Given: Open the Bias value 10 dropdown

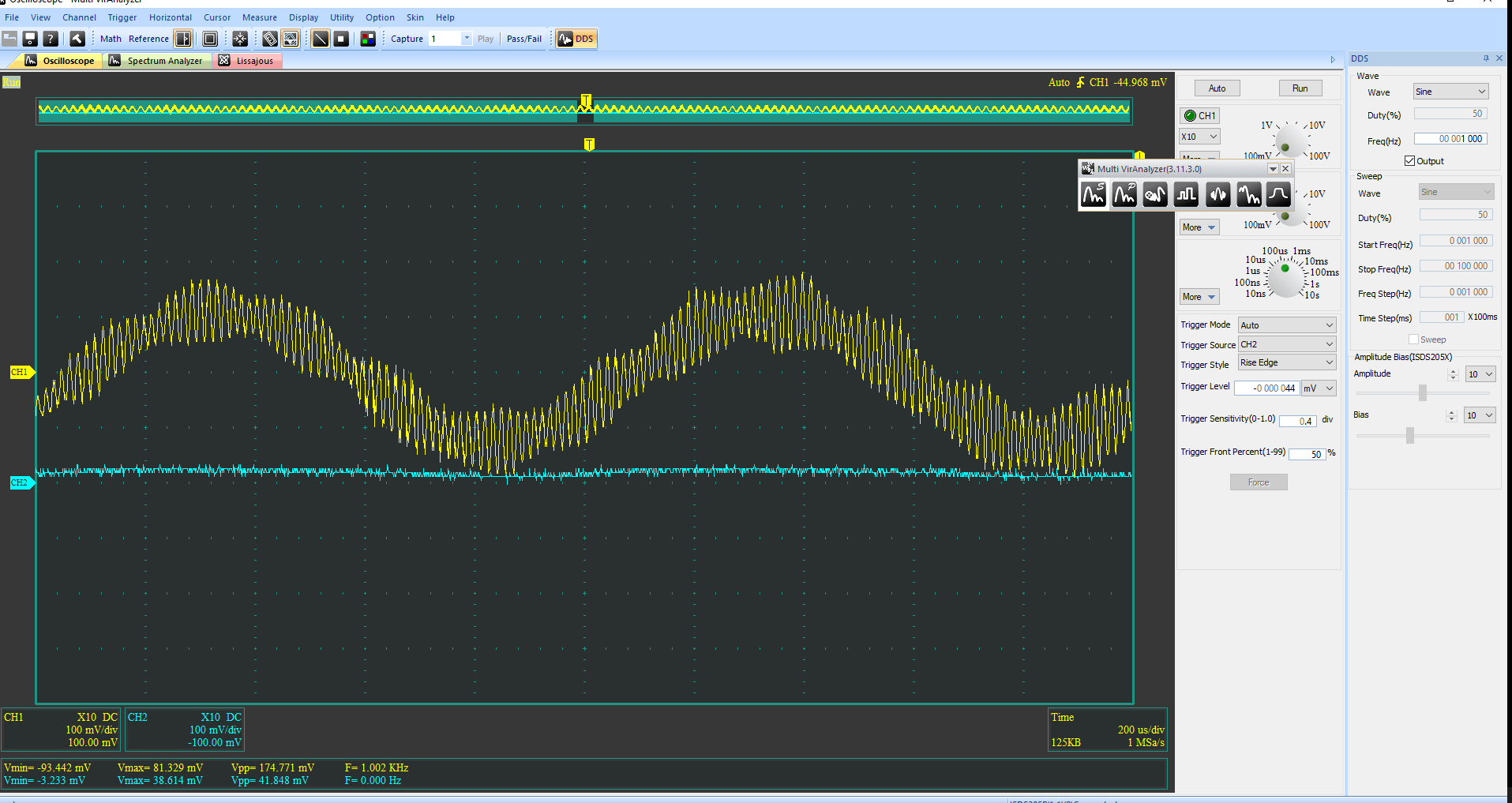Looking at the screenshot, I should [1480, 415].
